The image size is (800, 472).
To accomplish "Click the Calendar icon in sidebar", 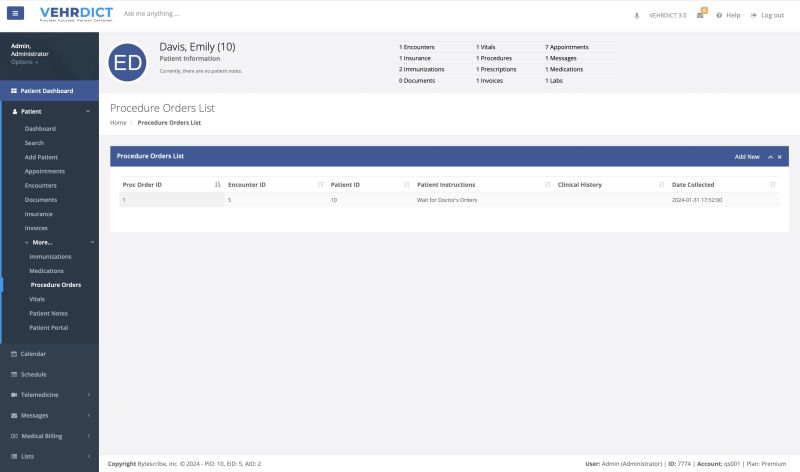I will click(13, 354).
